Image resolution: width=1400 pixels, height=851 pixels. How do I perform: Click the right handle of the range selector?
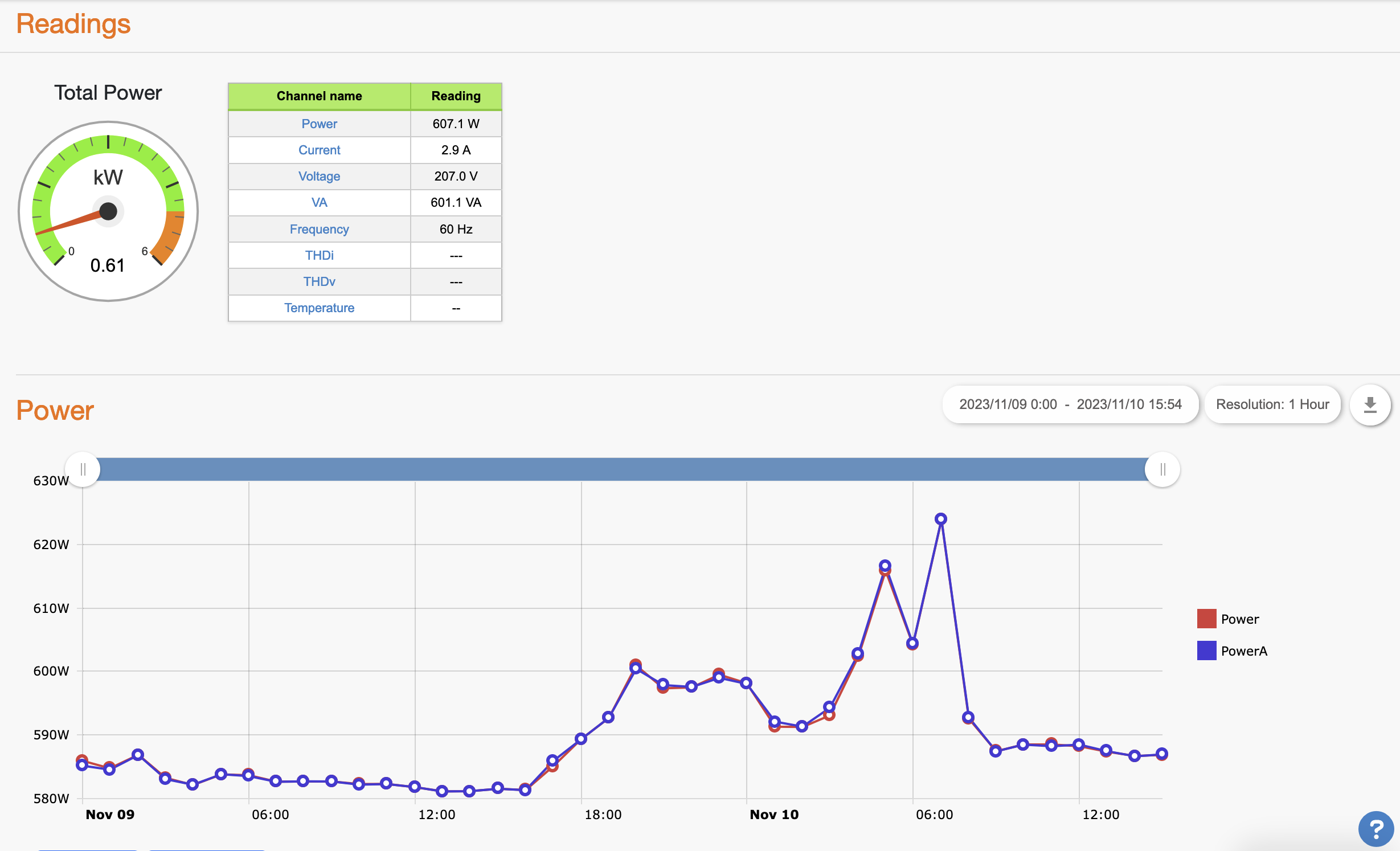(1162, 469)
